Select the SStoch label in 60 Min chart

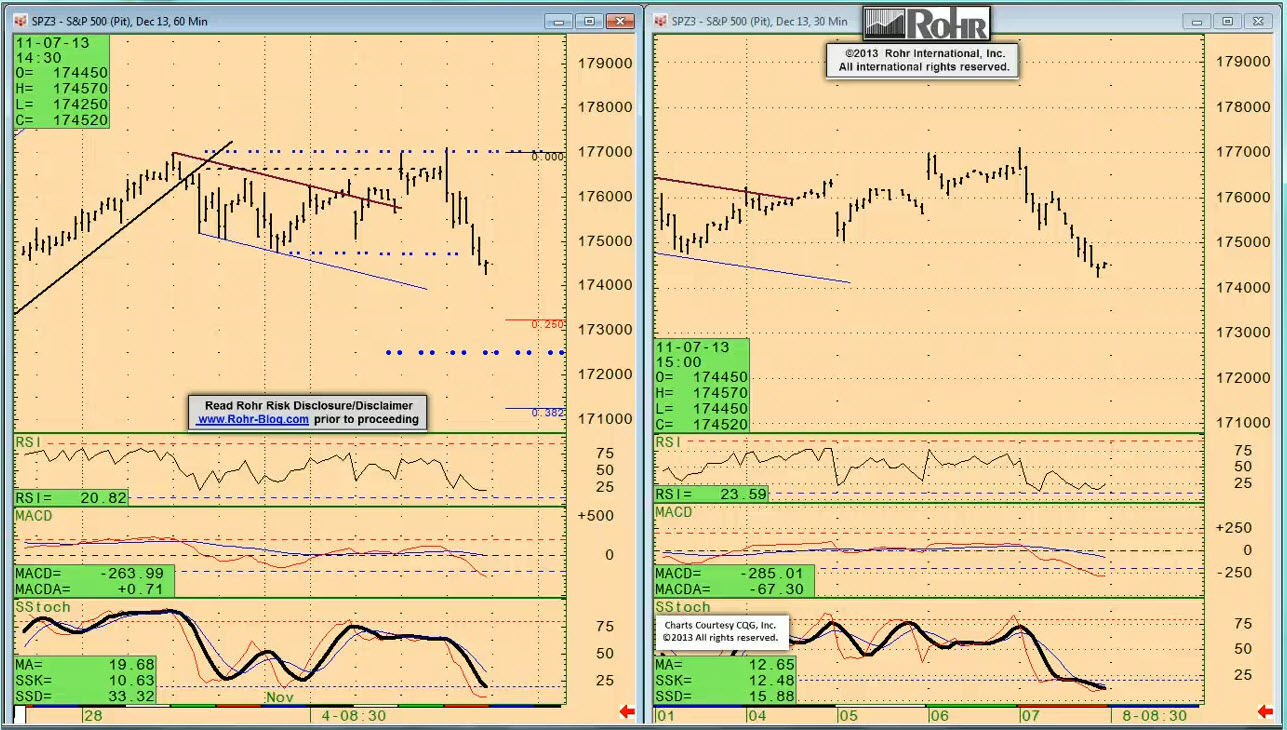coord(42,607)
